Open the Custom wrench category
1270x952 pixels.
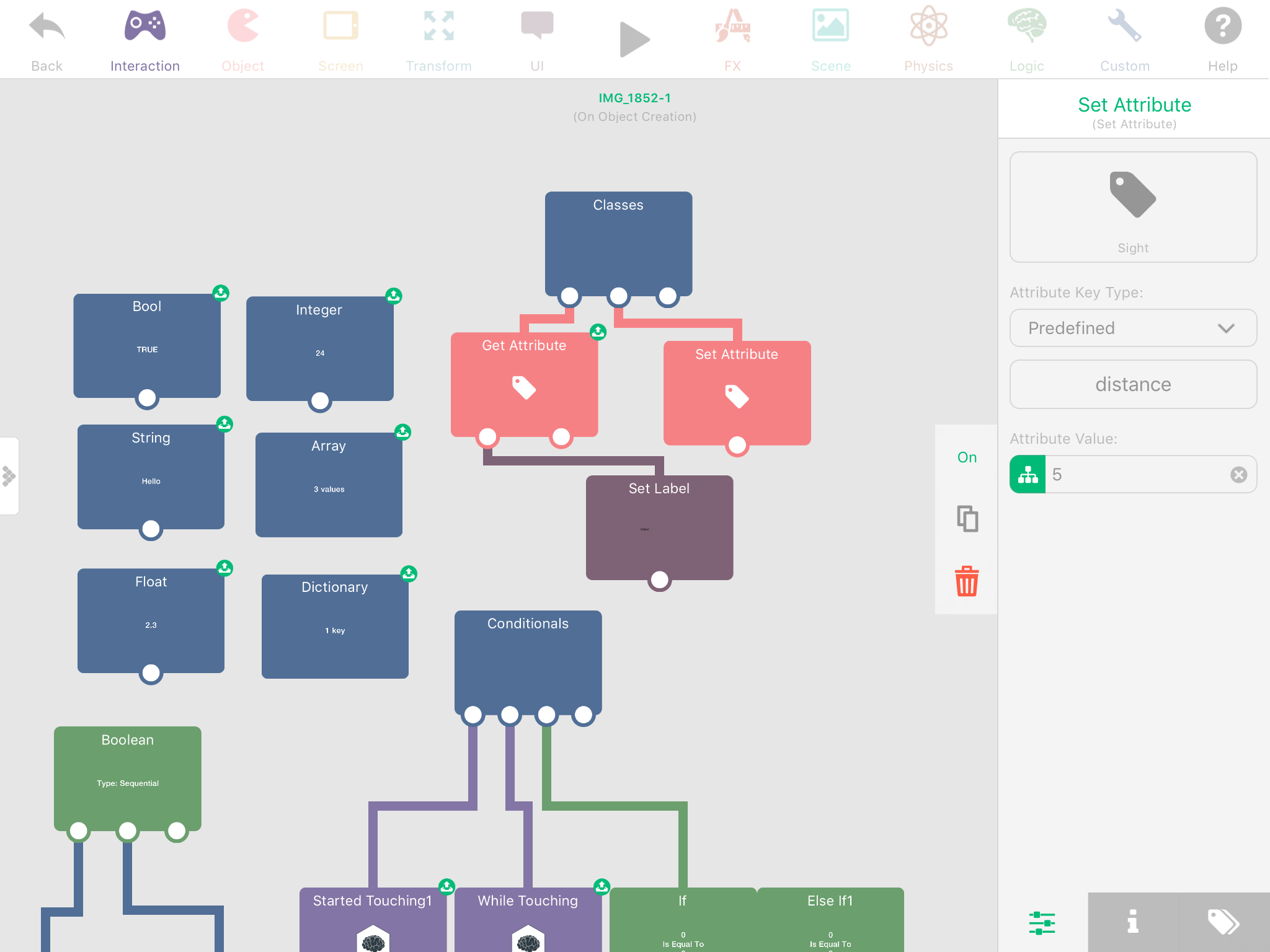pyautogui.click(x=1124, y=28)
